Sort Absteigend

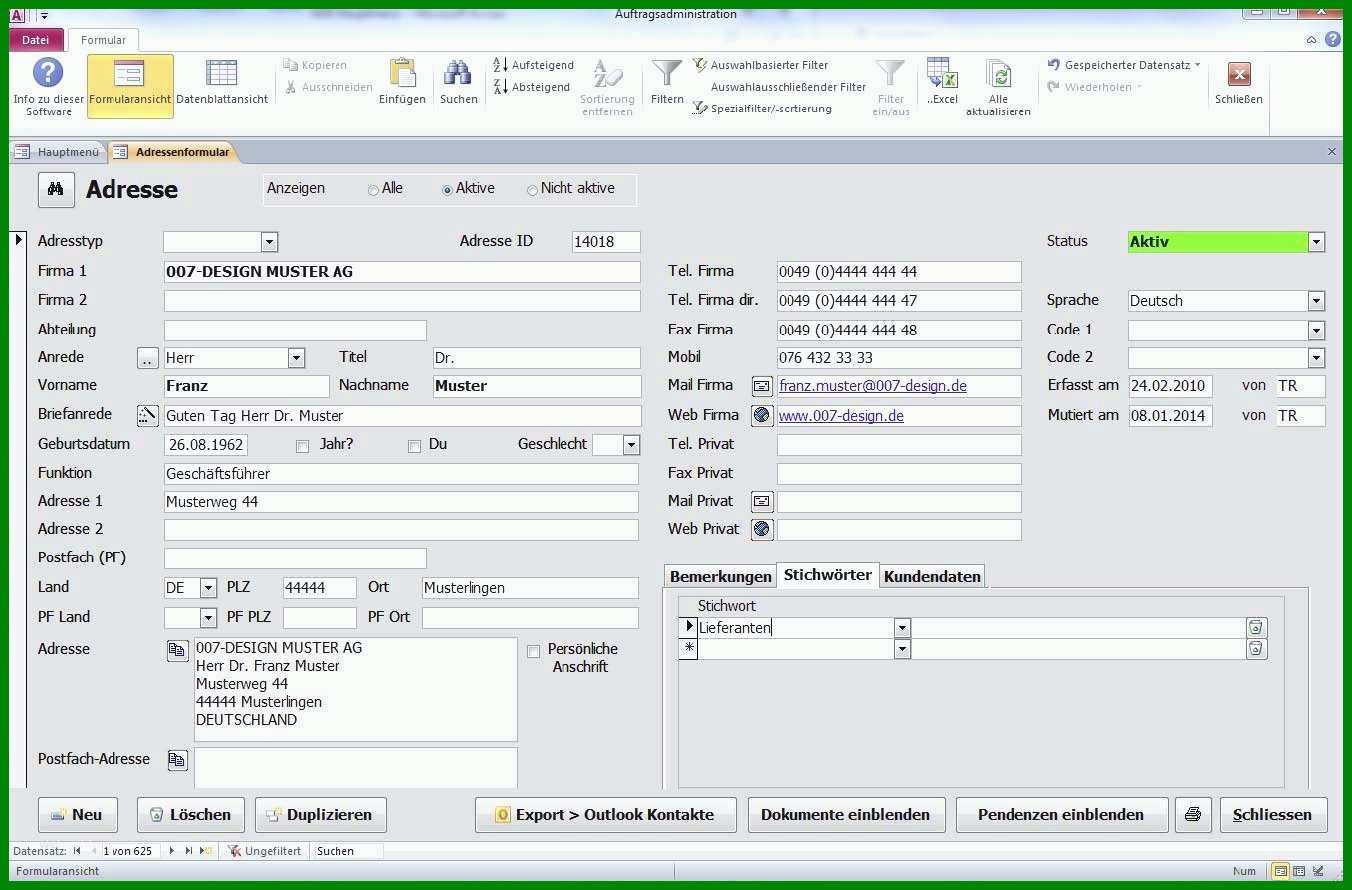(x=532, y=88)
